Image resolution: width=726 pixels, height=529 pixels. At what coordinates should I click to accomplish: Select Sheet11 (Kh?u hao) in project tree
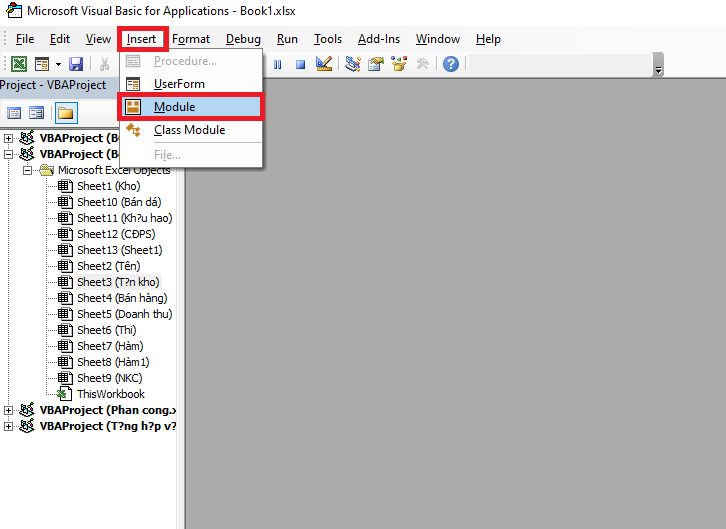125,218
